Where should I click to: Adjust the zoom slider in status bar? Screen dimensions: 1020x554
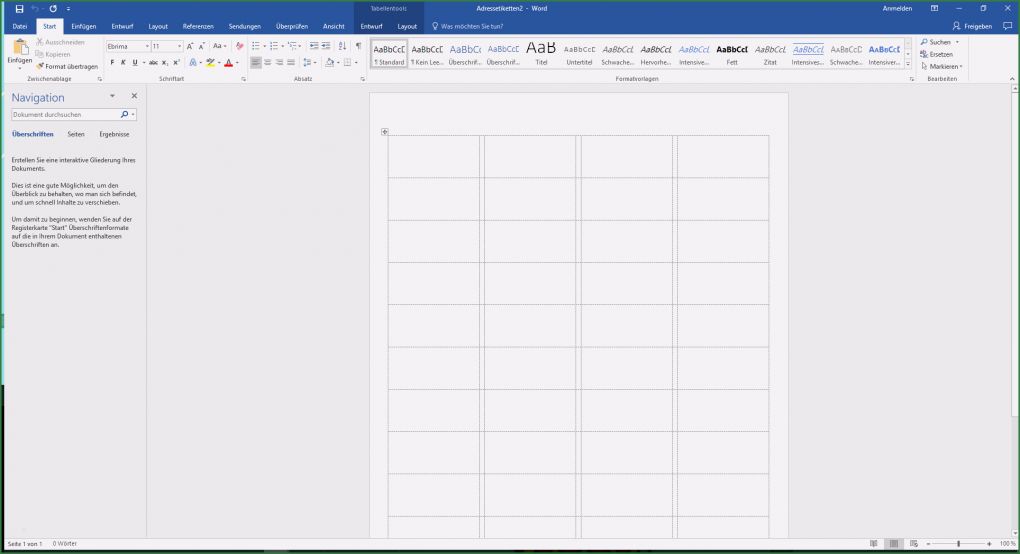coord(958,544)
